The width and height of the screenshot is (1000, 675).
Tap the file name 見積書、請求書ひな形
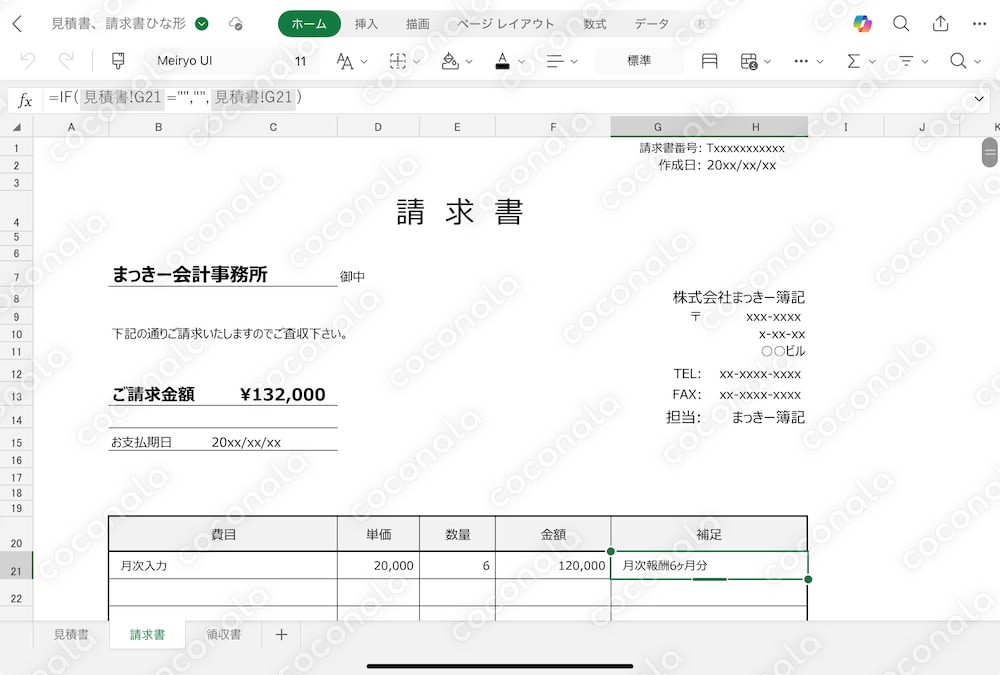[x=119, y=24]
